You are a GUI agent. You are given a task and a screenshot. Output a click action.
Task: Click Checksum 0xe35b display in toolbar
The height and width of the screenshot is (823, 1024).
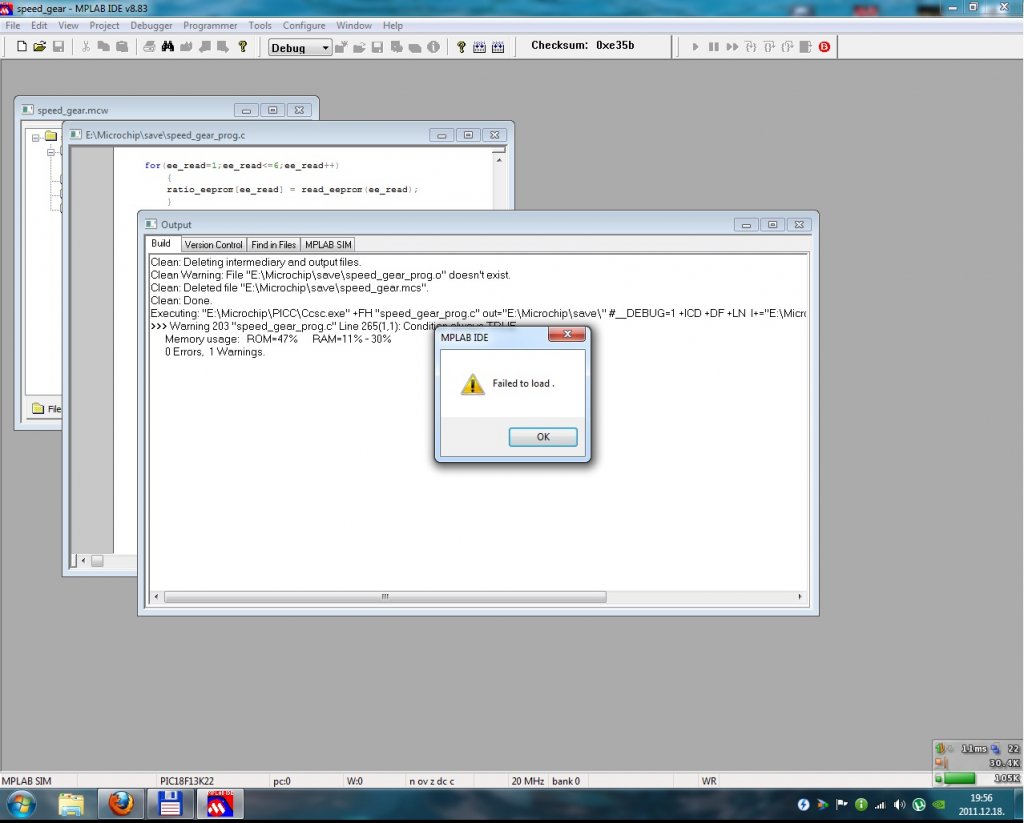coord(583,45)
